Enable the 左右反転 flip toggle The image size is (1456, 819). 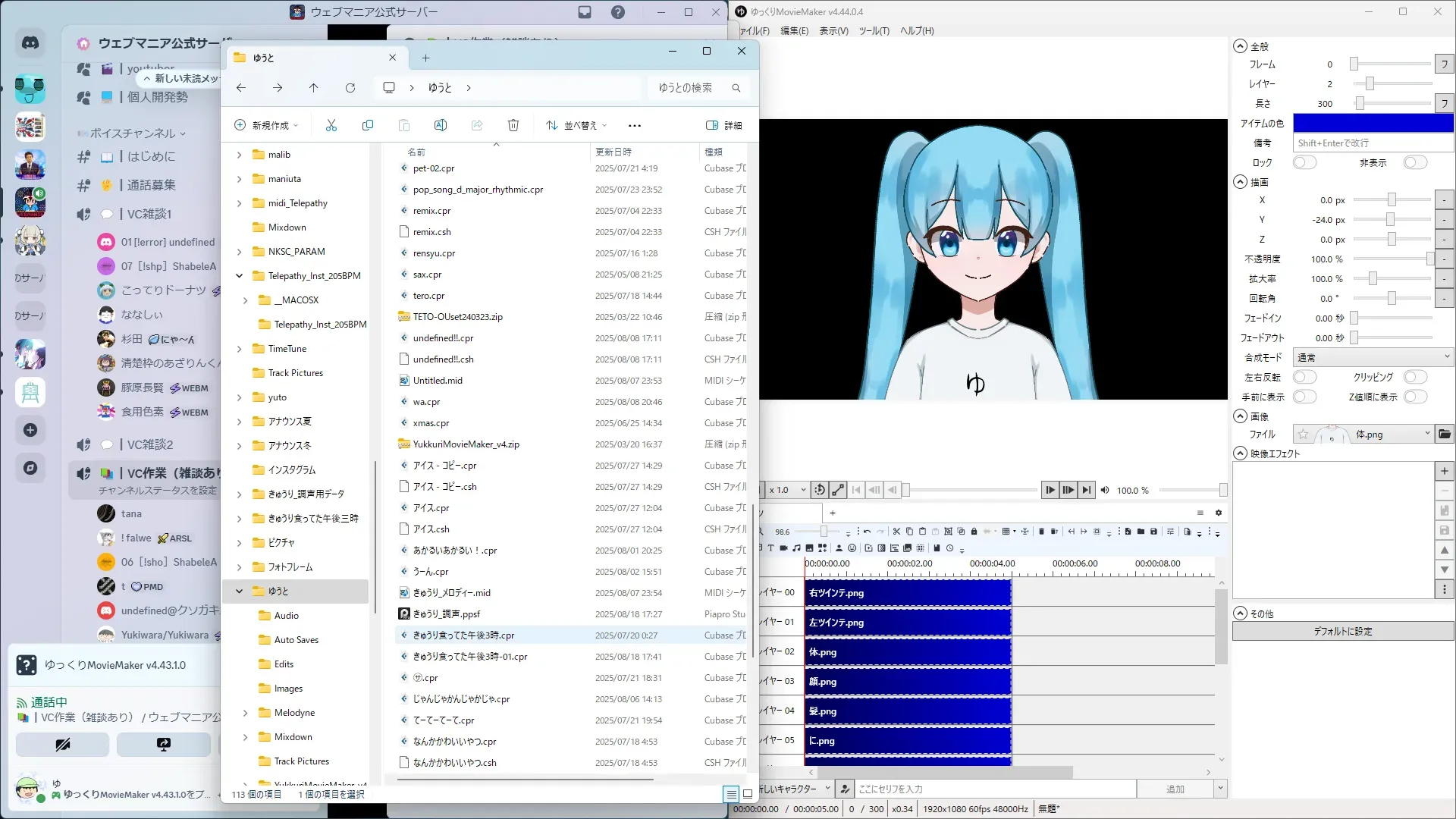coord(1304,377)
